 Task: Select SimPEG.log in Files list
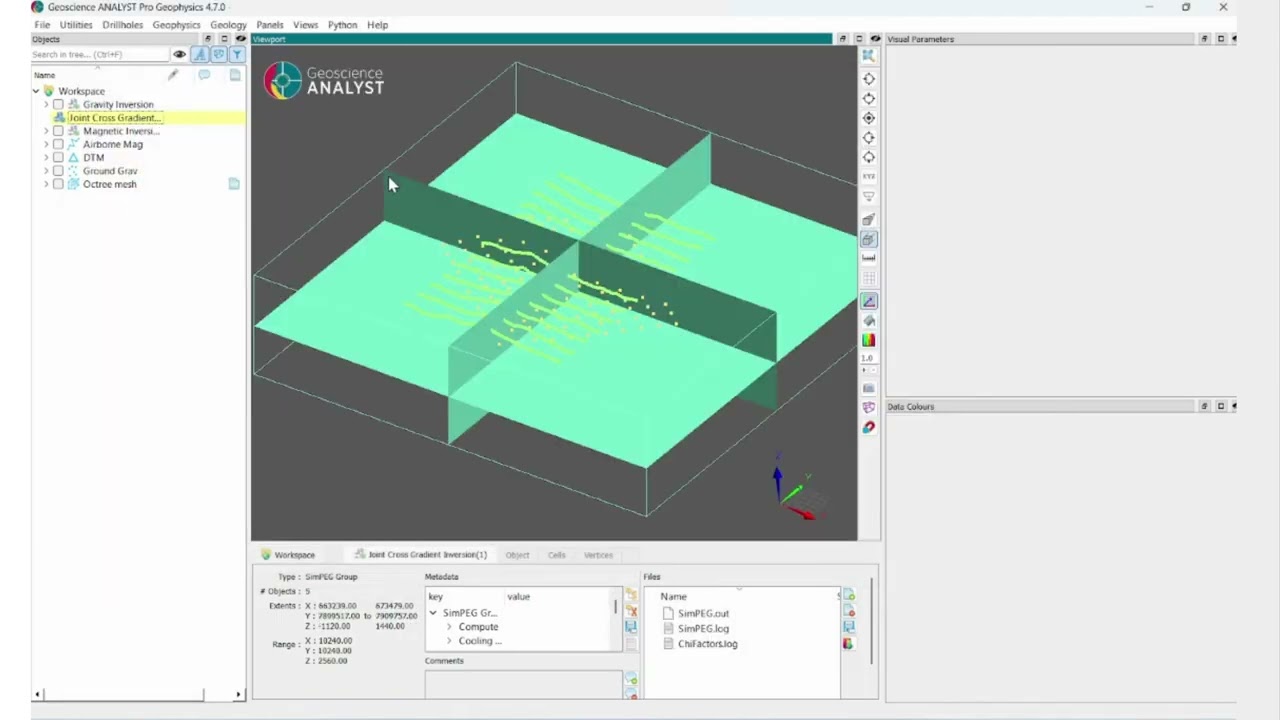(703, 628)
